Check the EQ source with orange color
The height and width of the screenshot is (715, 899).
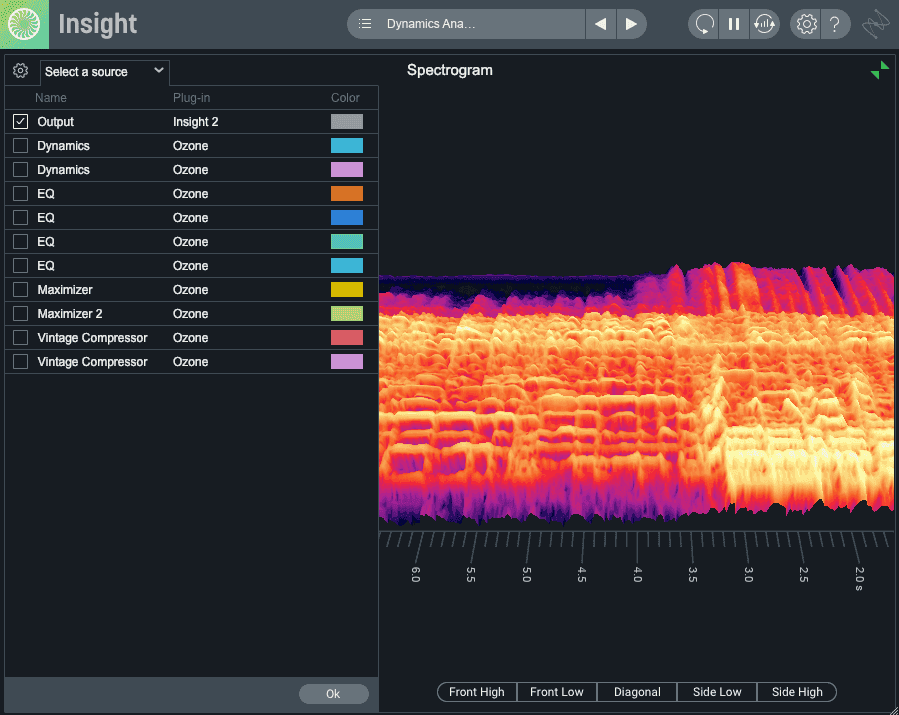click(21, 194)
